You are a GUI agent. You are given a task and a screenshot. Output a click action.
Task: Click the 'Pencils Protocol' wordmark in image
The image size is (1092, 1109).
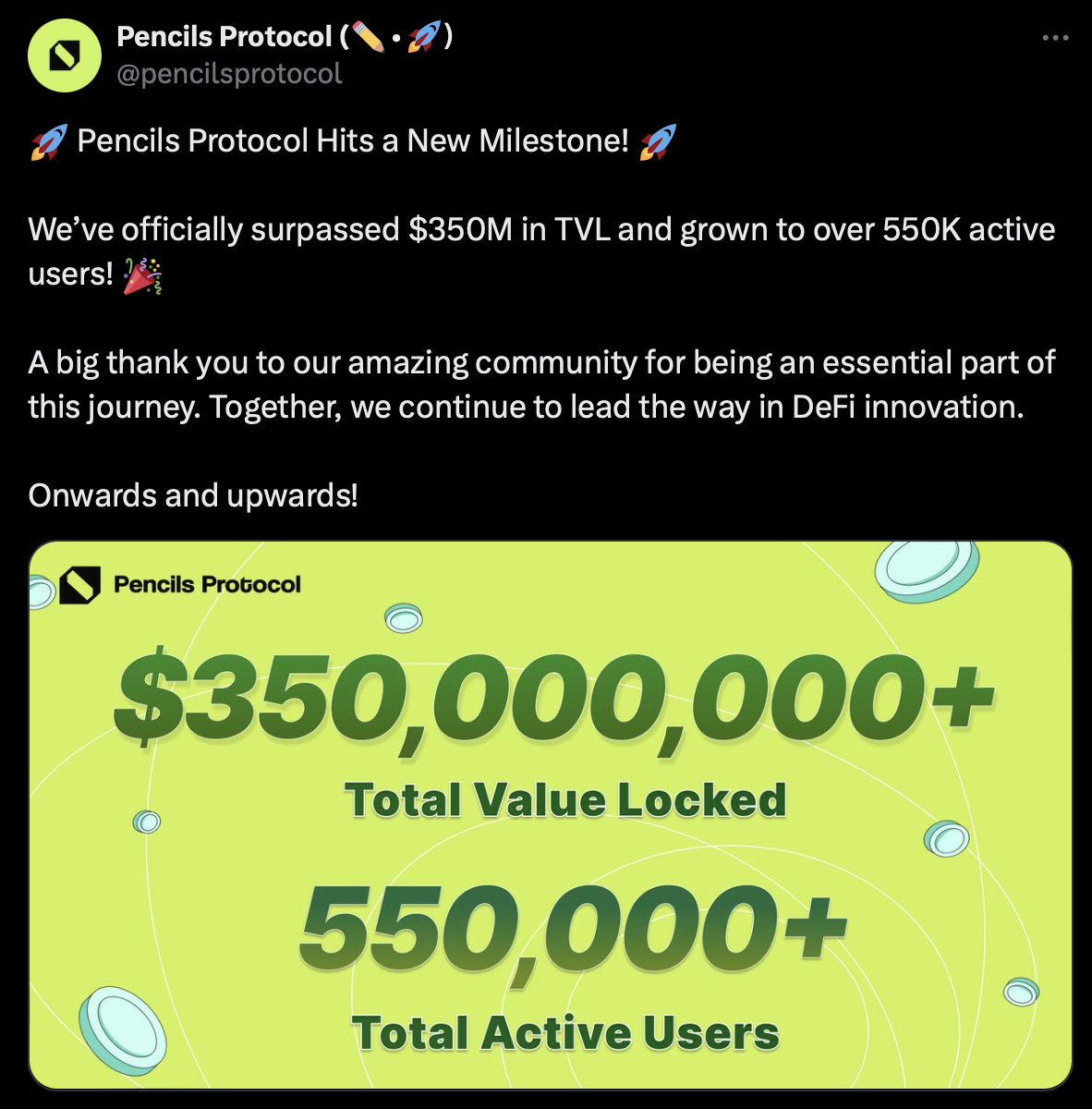click(x=207, y=584)
